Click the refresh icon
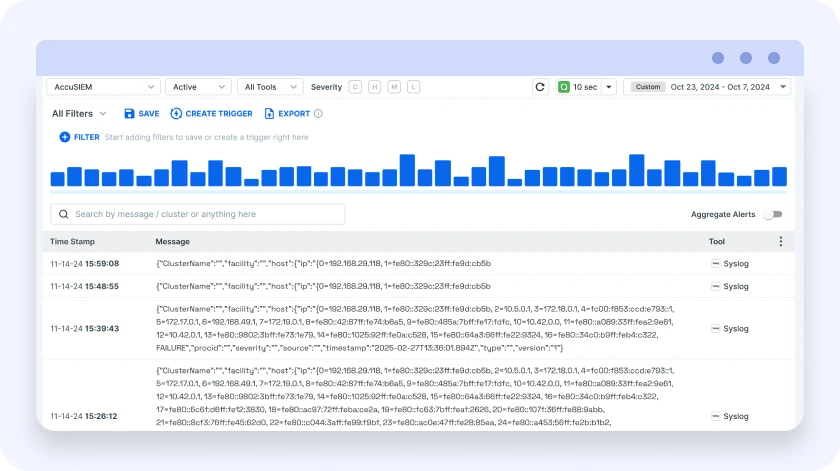This screenshot has height=471, width=840. 540,87
